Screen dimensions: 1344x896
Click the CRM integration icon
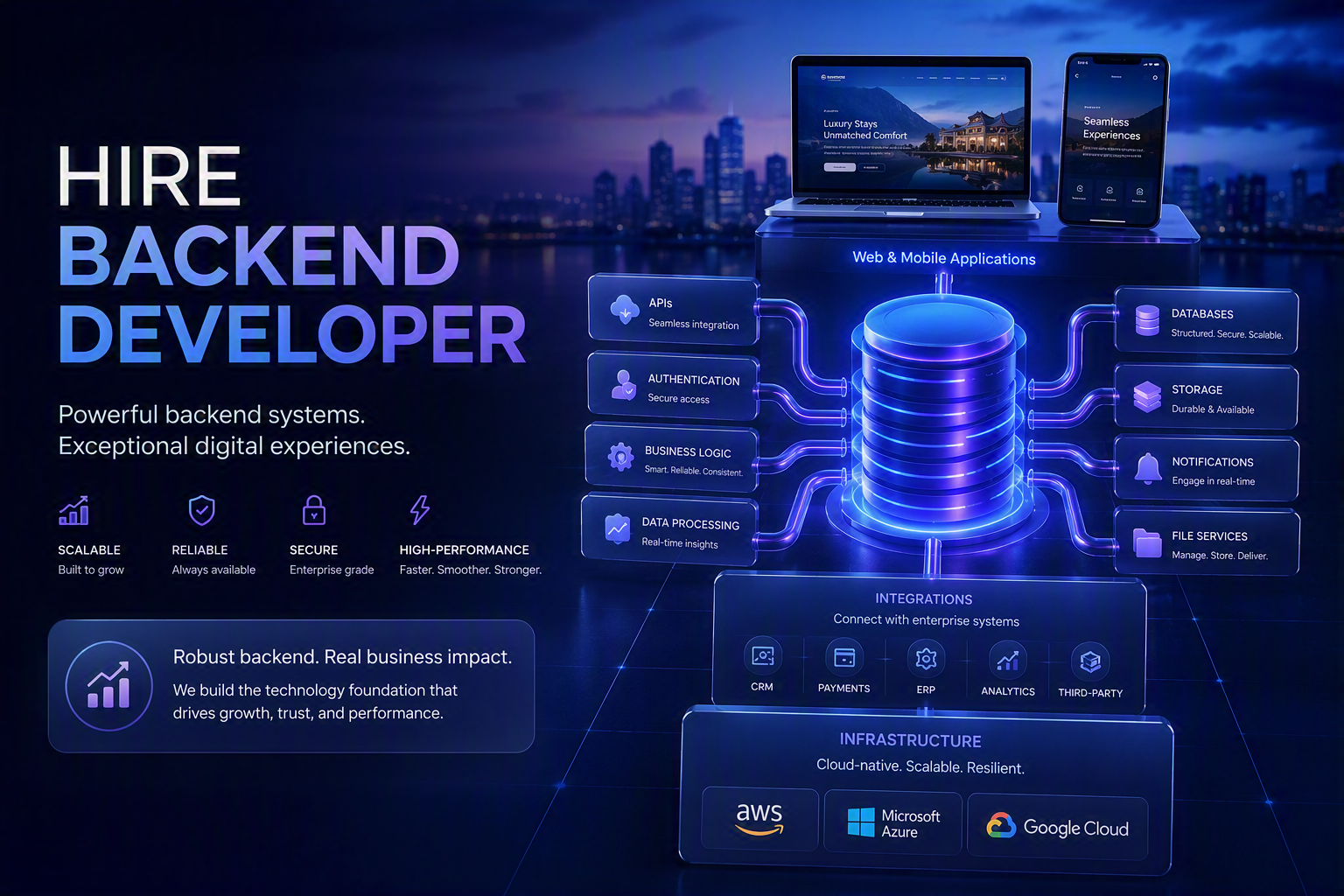(762, 655)
